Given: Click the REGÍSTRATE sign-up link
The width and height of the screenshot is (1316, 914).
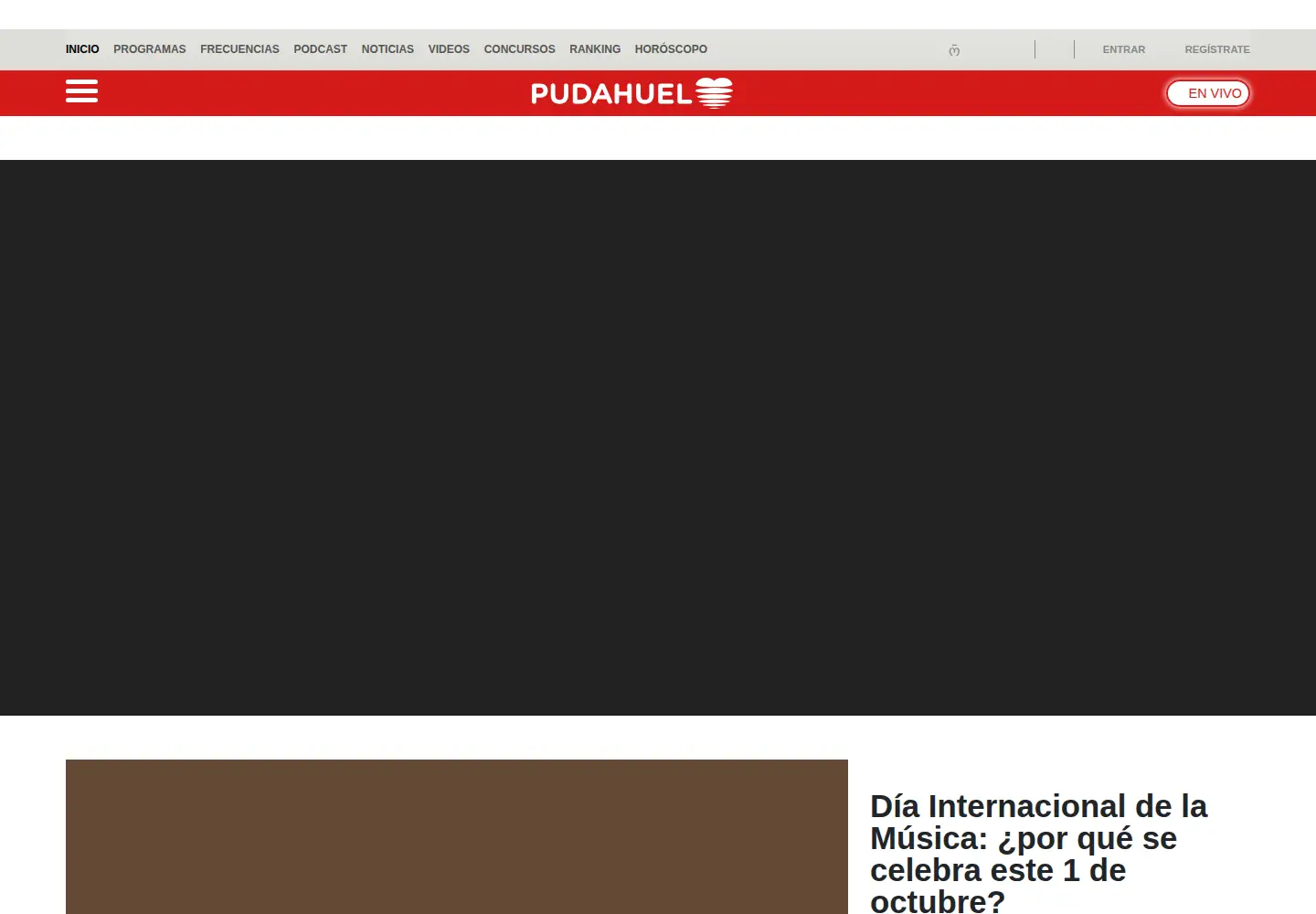Looking at the screenshot, I should (1217, 49).
